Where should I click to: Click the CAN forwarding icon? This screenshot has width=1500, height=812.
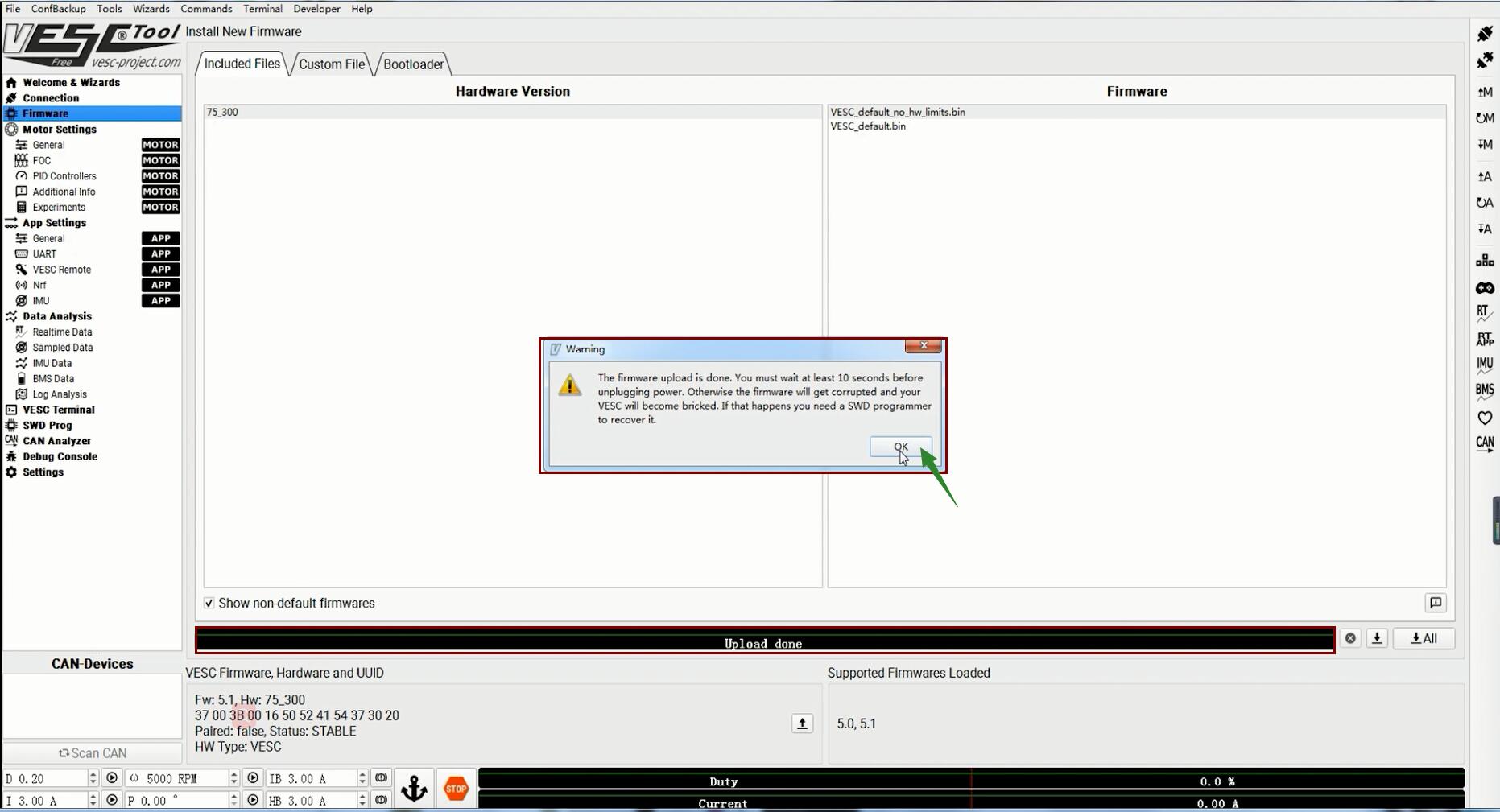[x=1485, y=443]
